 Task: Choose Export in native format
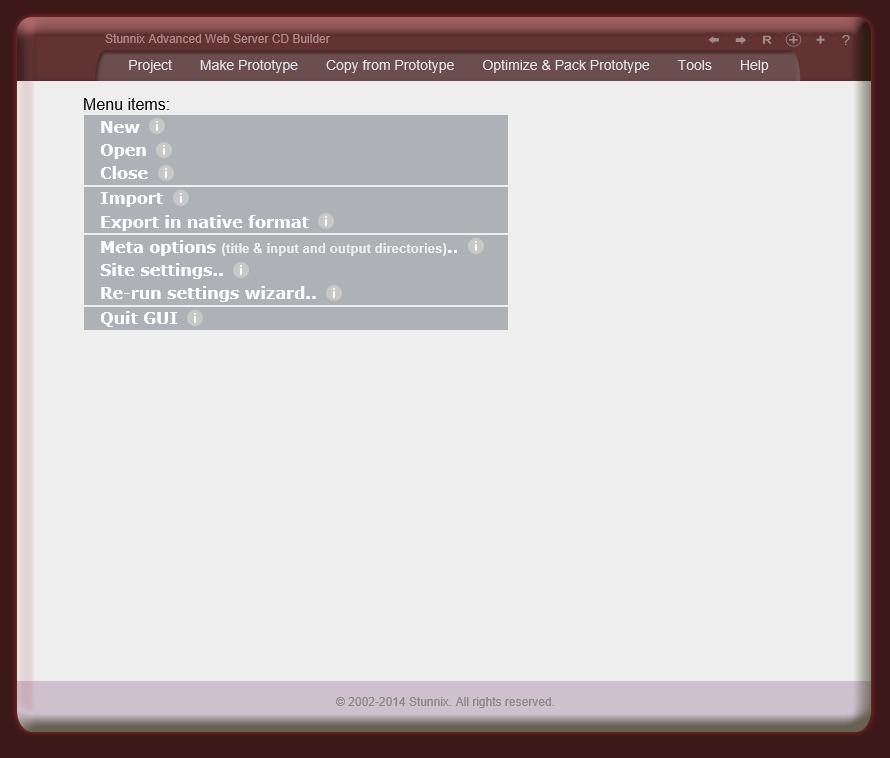[204, 221]
